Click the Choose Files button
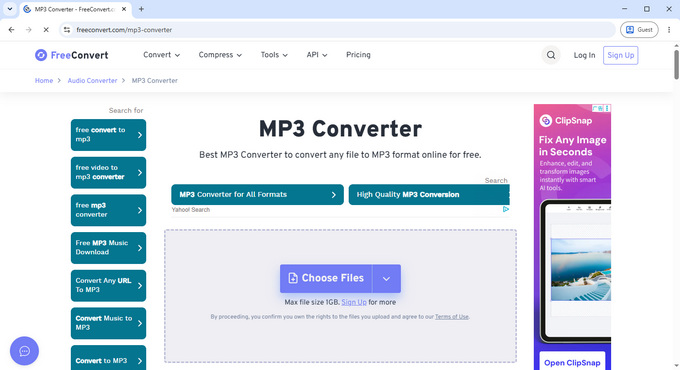The image size is (680, 370). (x=326, y=278)
